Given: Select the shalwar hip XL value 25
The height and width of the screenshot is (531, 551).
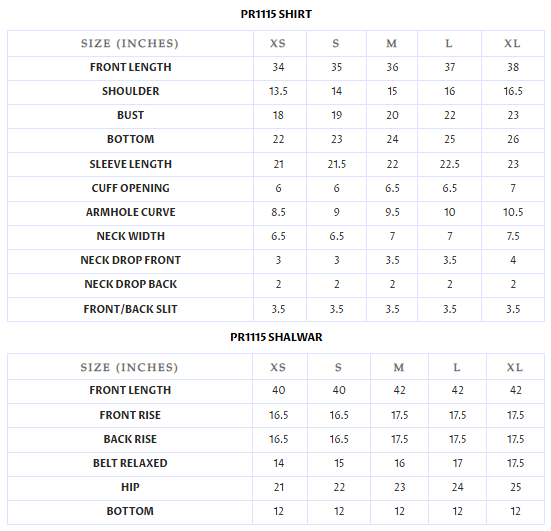Looking at the screenshot, I should coord(515,487).
